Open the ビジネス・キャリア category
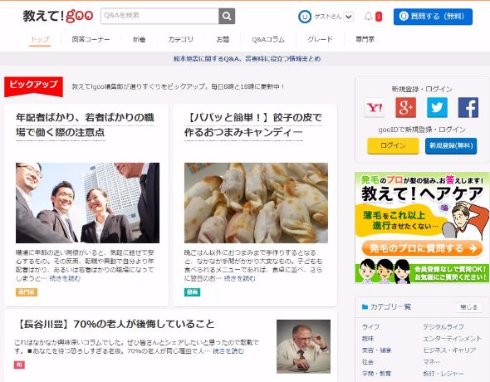This screenshot has height=382, width=490. [449, 350]
